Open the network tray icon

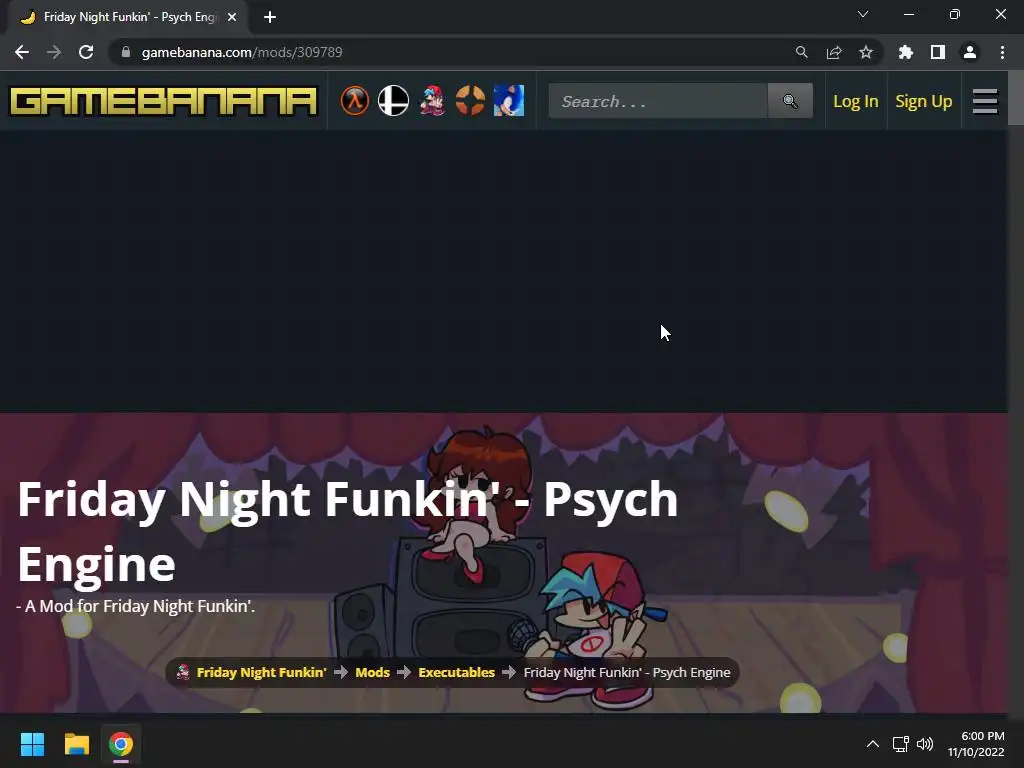[901, 744]
